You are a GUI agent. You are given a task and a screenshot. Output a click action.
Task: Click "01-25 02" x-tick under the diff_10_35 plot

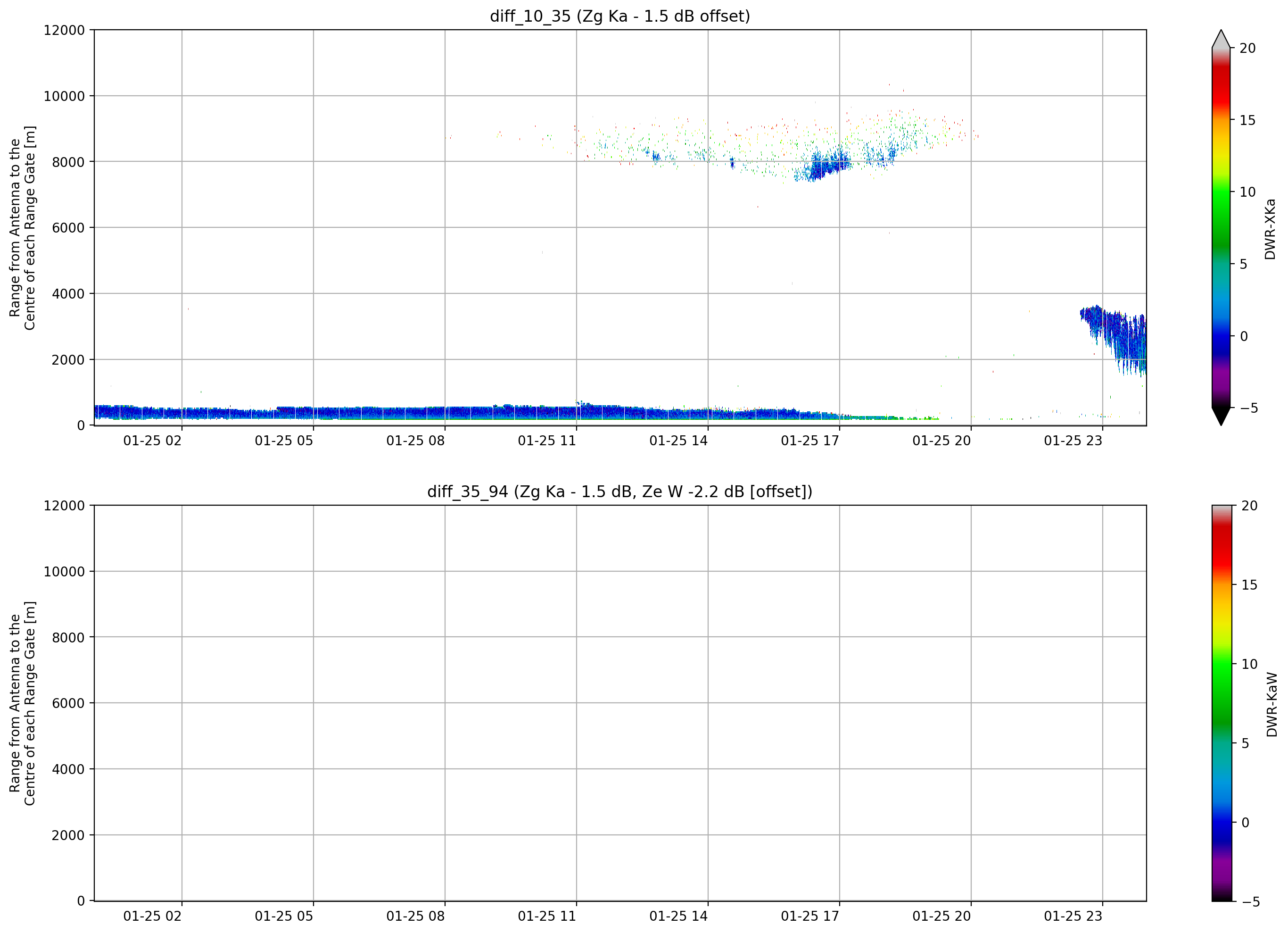pos(152,441)
